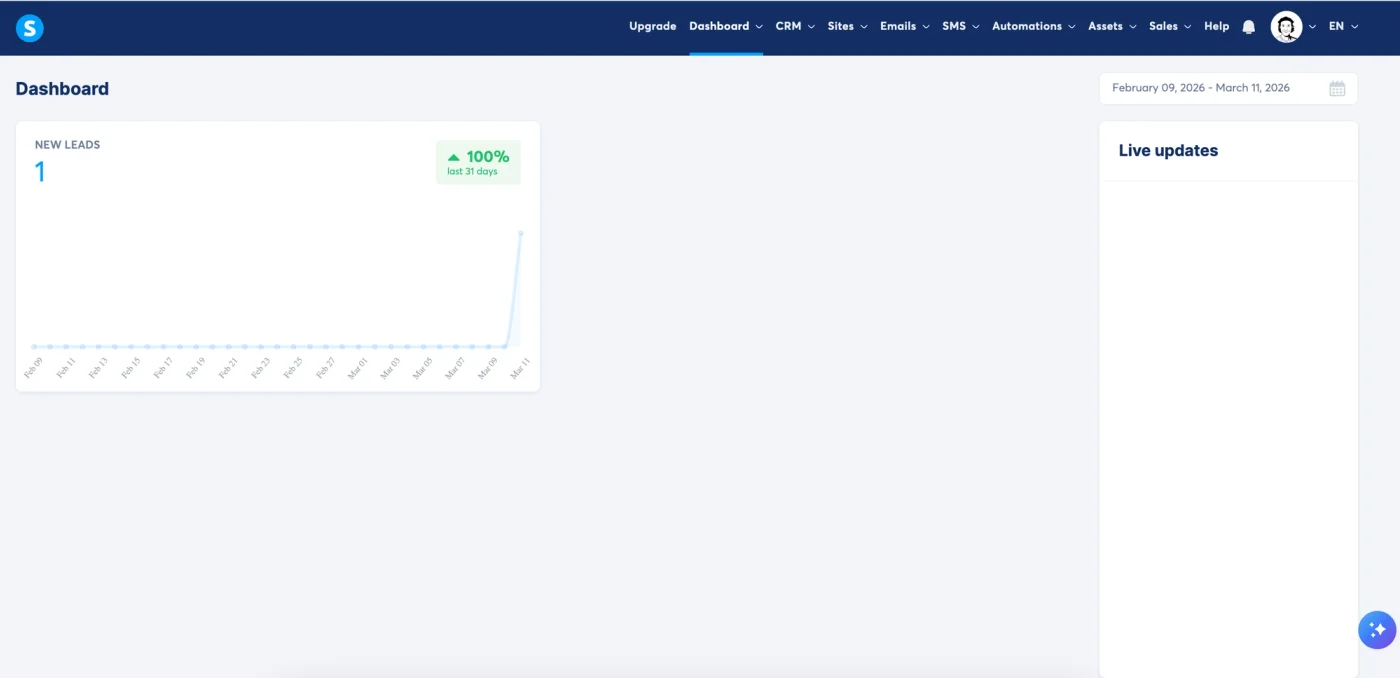Expand the Sales dropdown

point(1168,26)
